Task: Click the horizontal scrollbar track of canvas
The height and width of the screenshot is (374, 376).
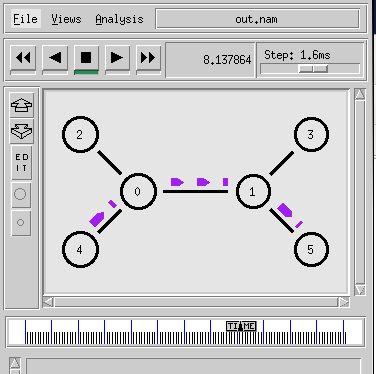Action: tap(196, 302)
